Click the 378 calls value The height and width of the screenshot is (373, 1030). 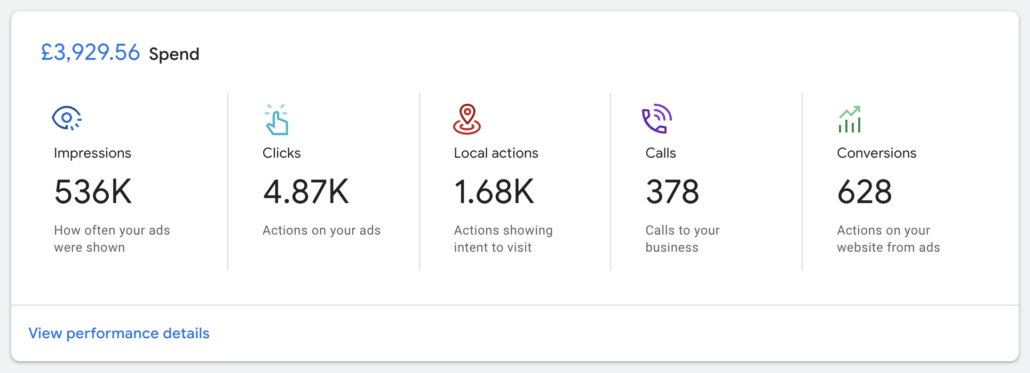672,192
